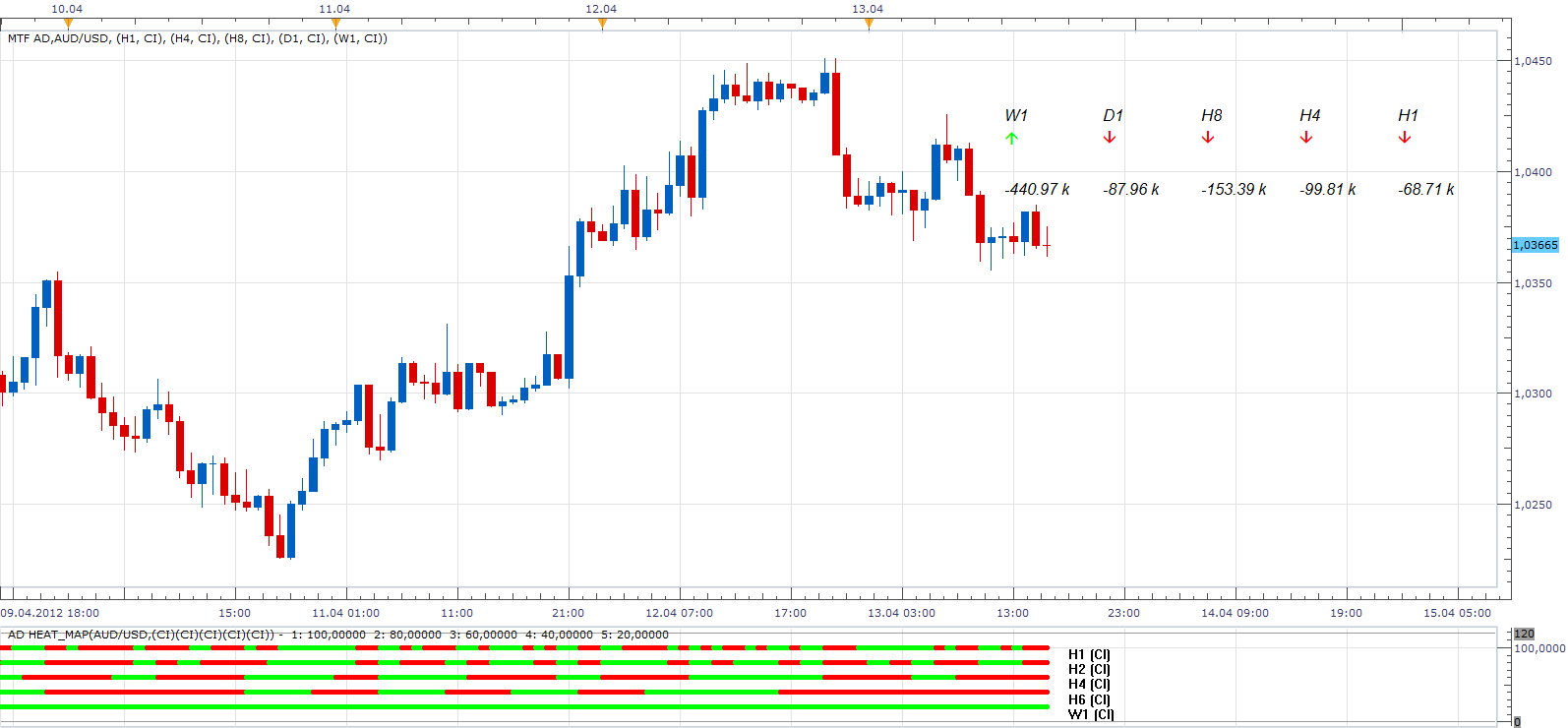Click the D1 timeframe heading

(1113, 115)
